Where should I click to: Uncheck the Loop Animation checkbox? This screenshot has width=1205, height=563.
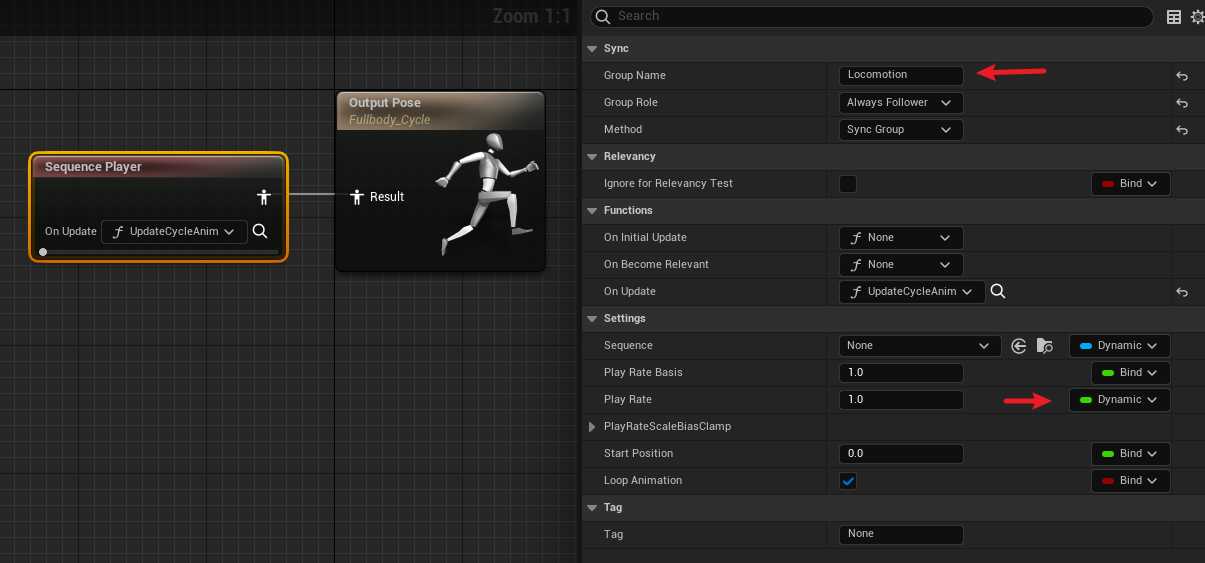click(x=848, y=481)
